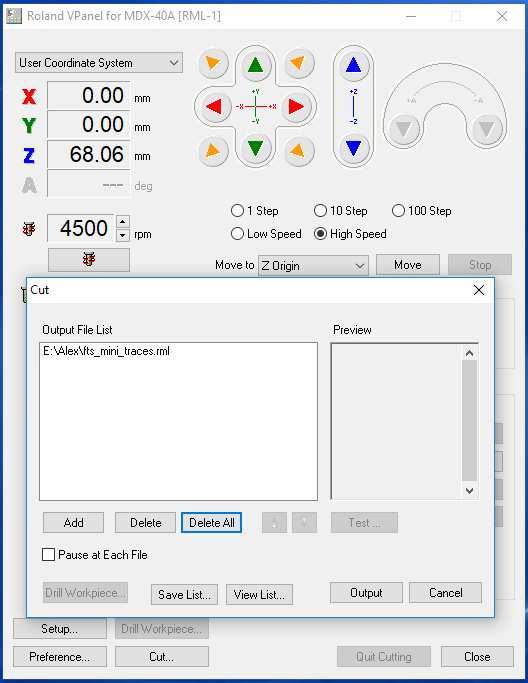Click View List button
The height and width of the screenshot is (683, 528).
coord(259,595)
